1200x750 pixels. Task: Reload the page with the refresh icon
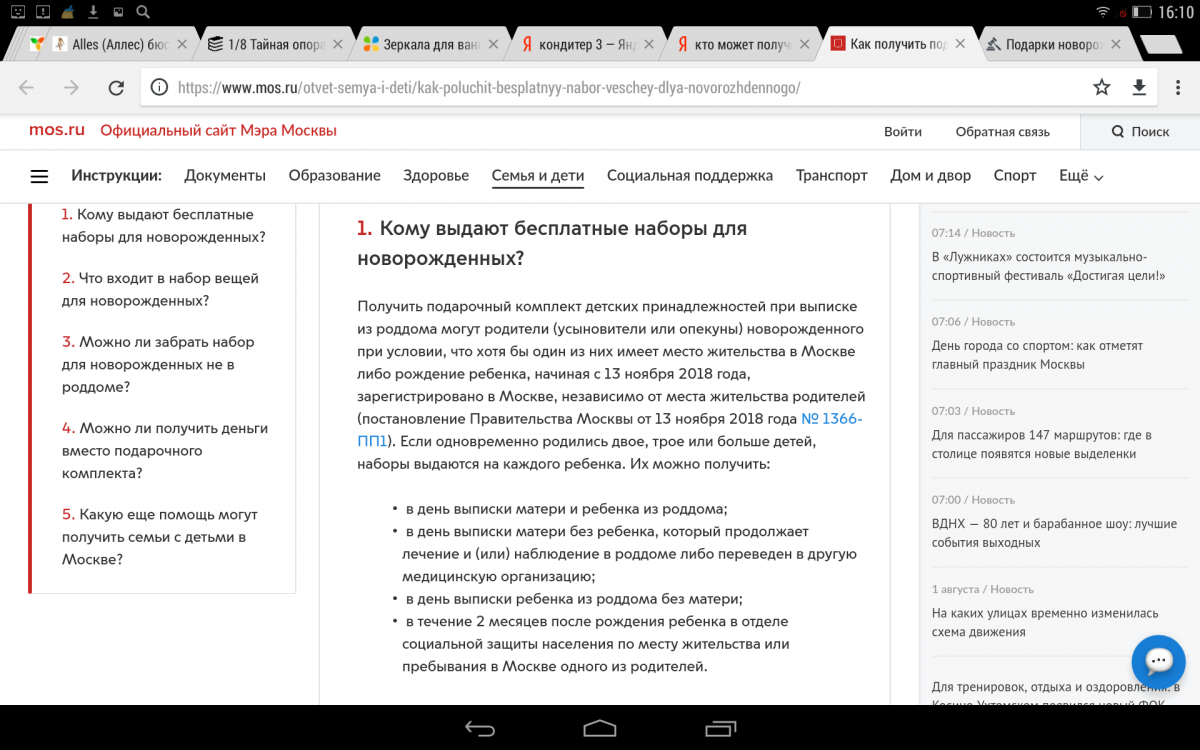click(116, 88)
